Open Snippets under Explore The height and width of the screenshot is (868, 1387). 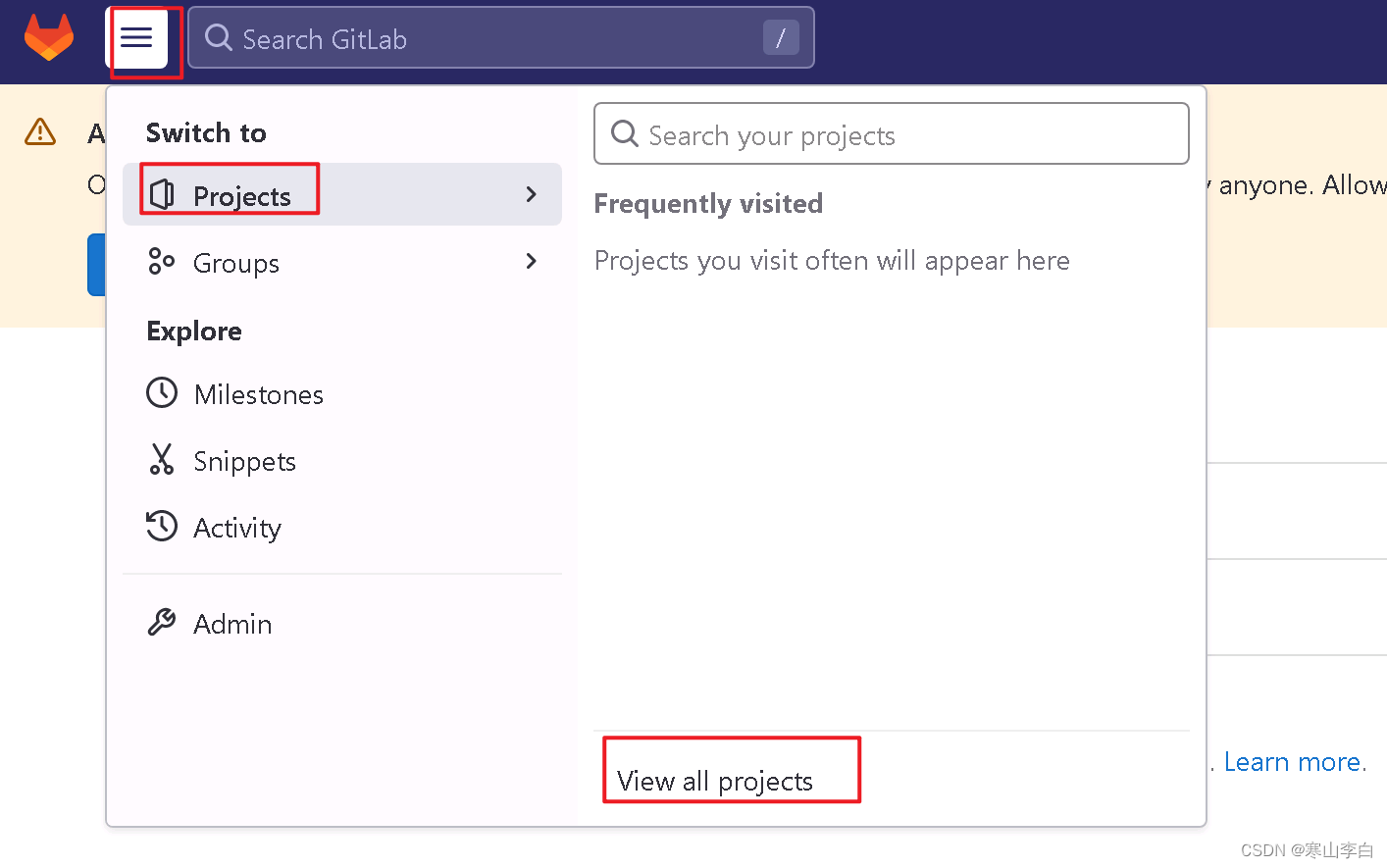click(342, 460)
